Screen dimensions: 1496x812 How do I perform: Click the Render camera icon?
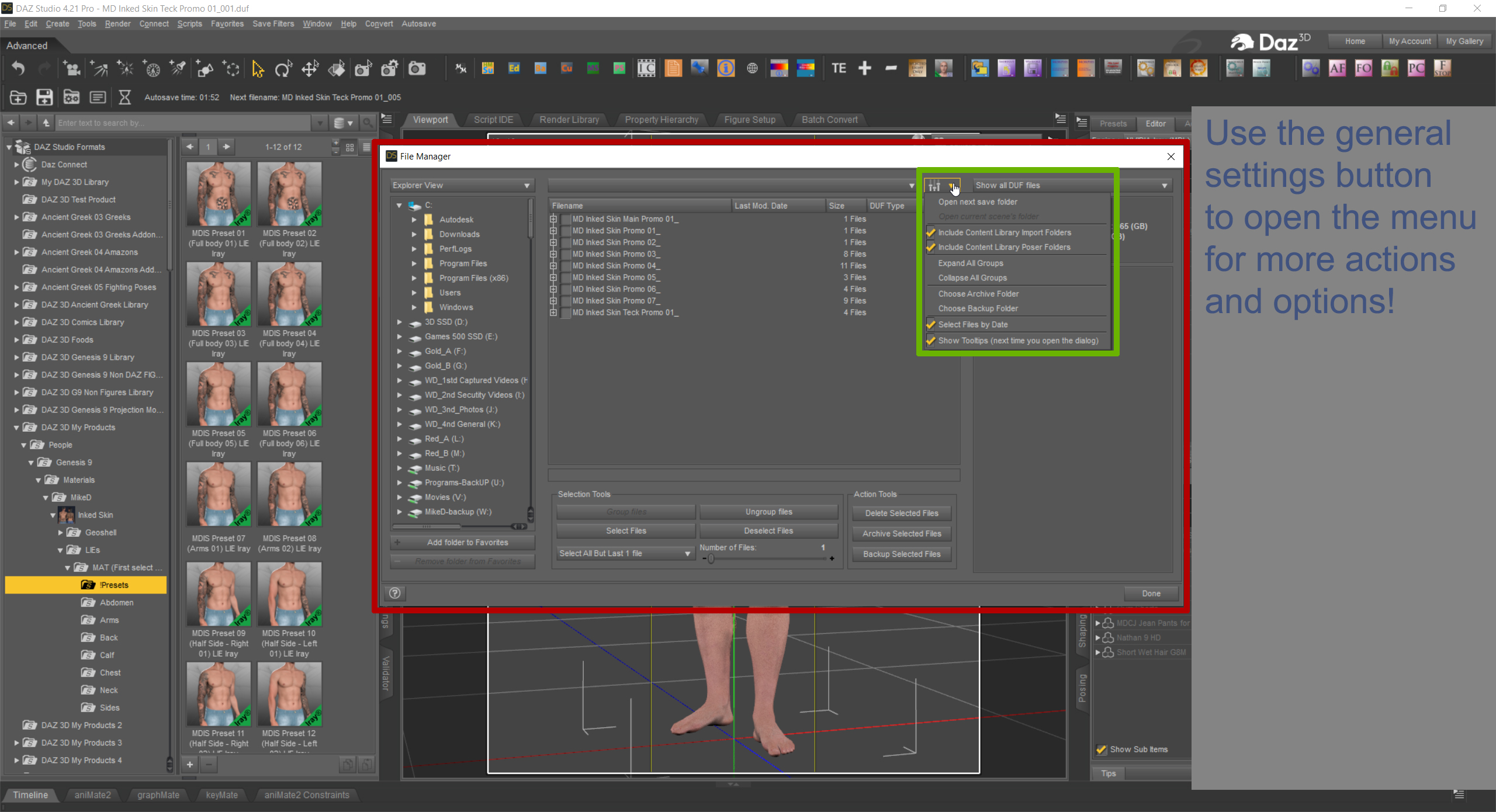coord(417,69)
